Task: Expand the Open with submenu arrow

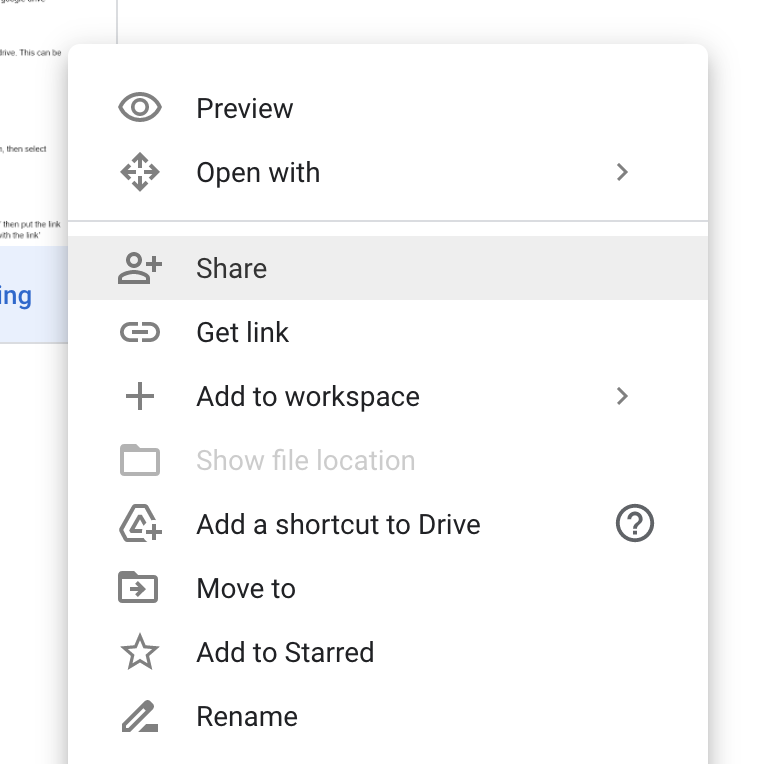Action: 622,172
